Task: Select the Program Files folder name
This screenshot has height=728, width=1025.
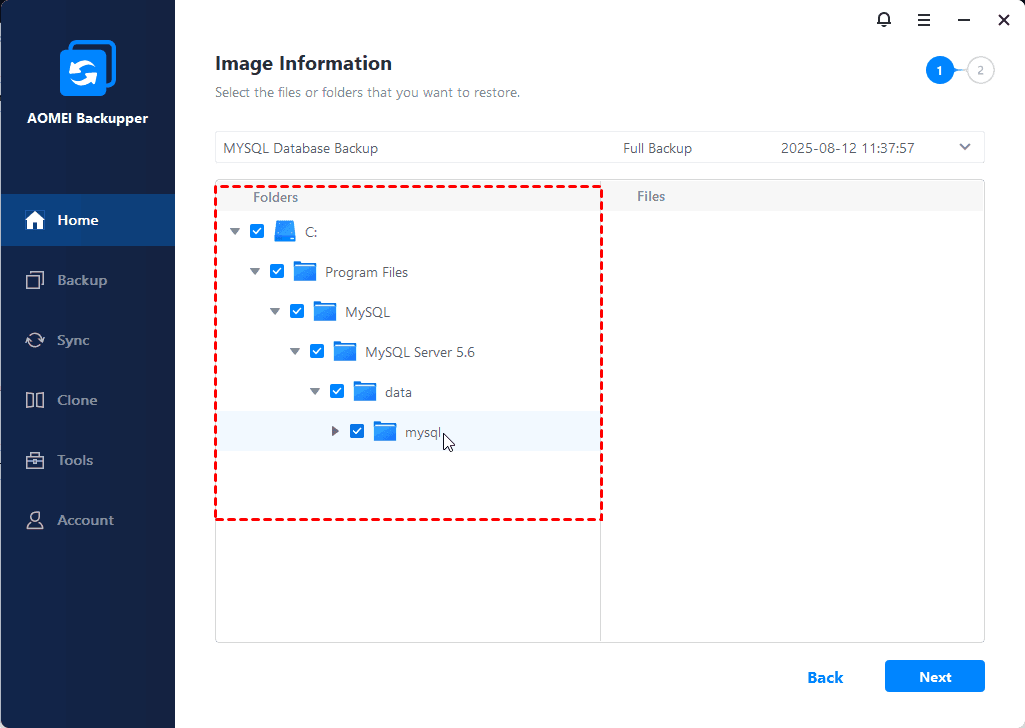Action: click(366, 273)
